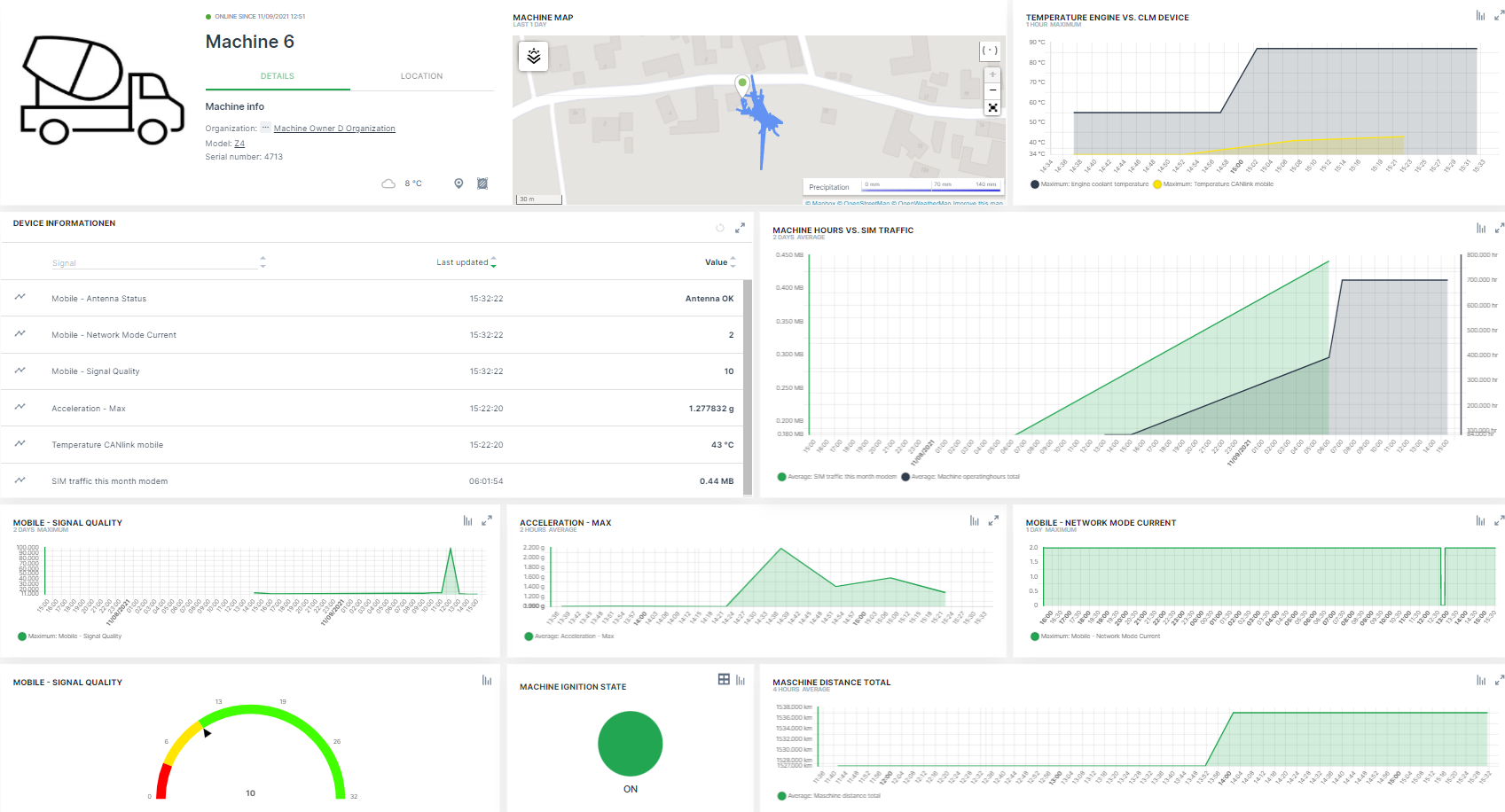
Task: Expand the map to fullscreen
Action: click(992, 107)
